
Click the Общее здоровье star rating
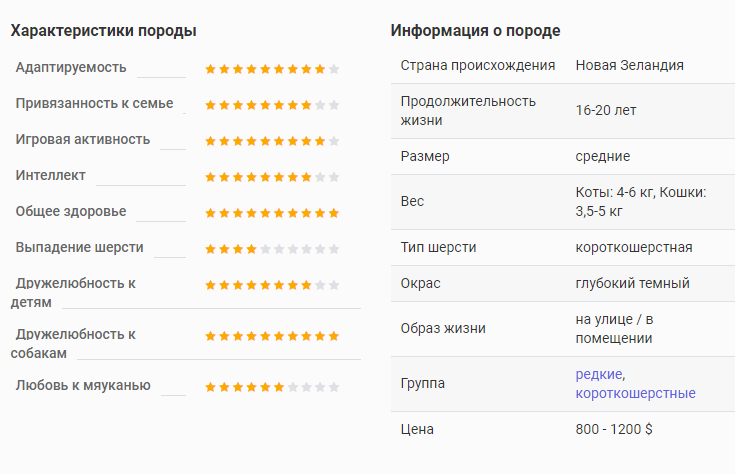(x=272, y=213)
